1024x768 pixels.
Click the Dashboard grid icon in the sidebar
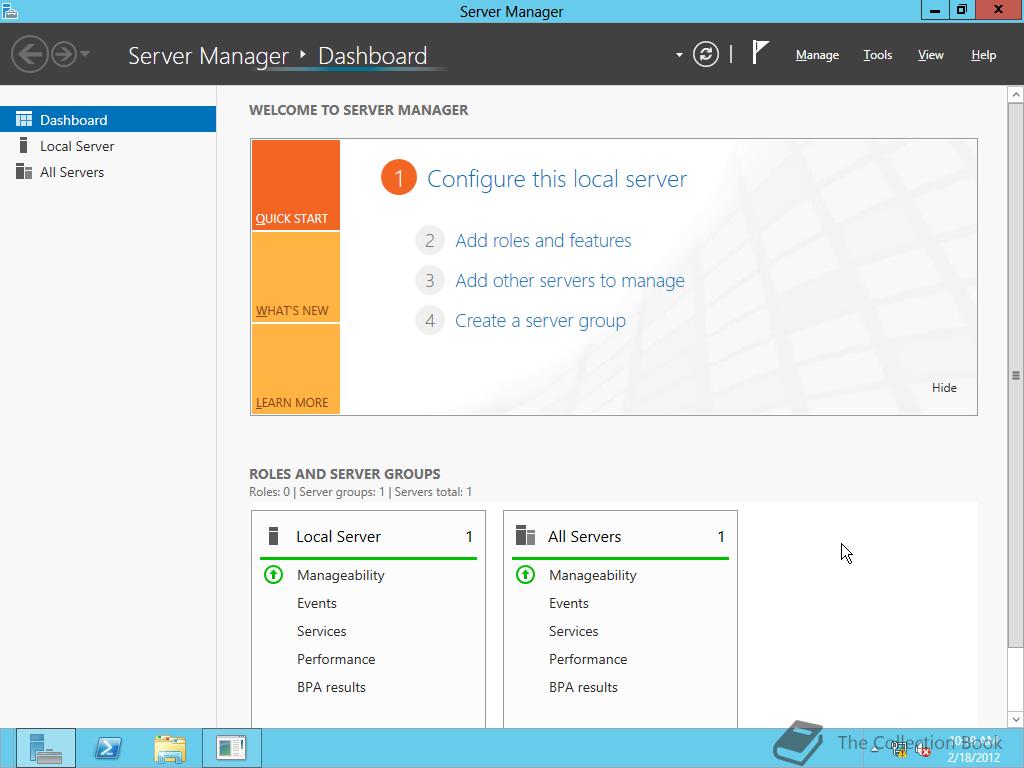(x=24, y=119)
